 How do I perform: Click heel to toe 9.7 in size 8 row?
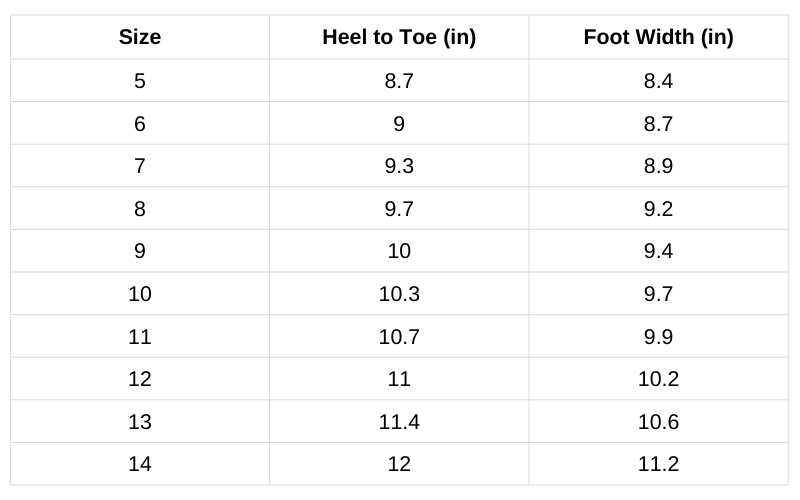[399, 209]
